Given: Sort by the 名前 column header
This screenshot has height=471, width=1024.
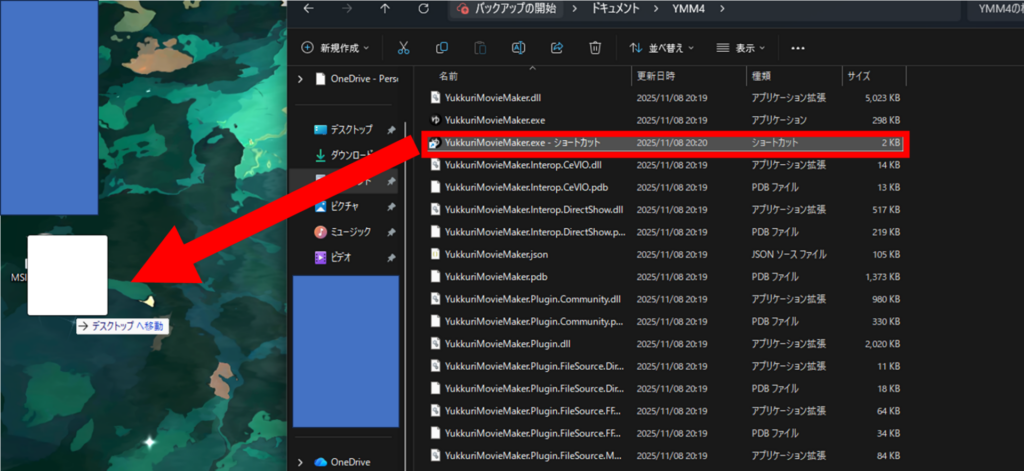Looking at the screenshot, I should tap(448, 76).
